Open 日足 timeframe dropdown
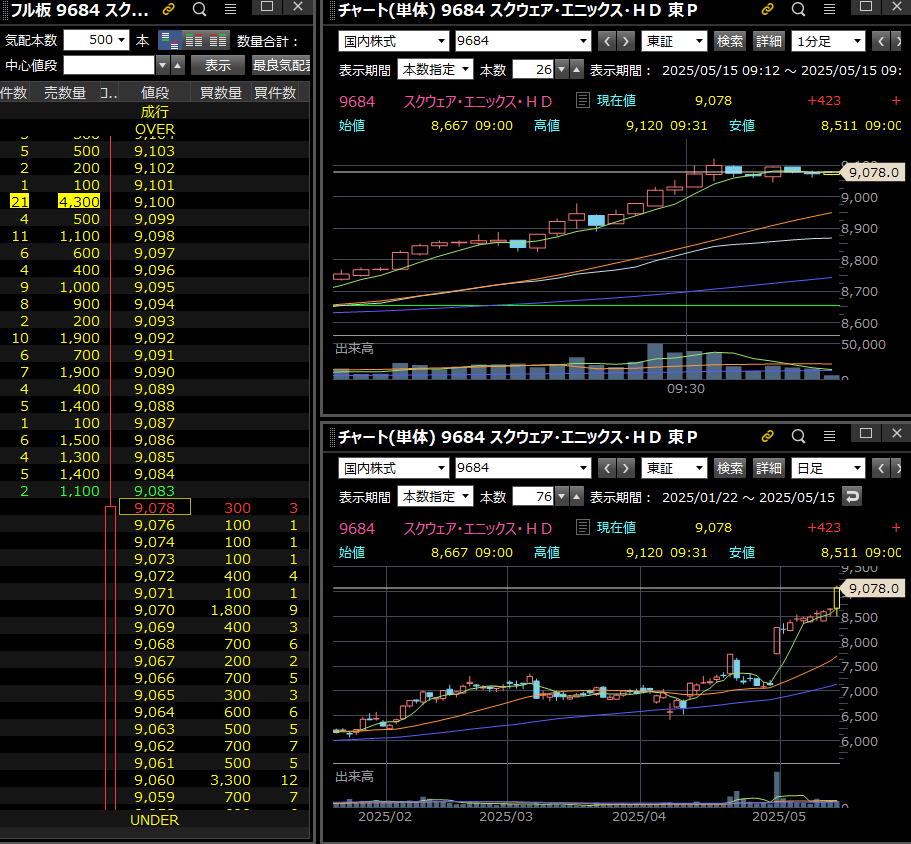 pos(828,468)
